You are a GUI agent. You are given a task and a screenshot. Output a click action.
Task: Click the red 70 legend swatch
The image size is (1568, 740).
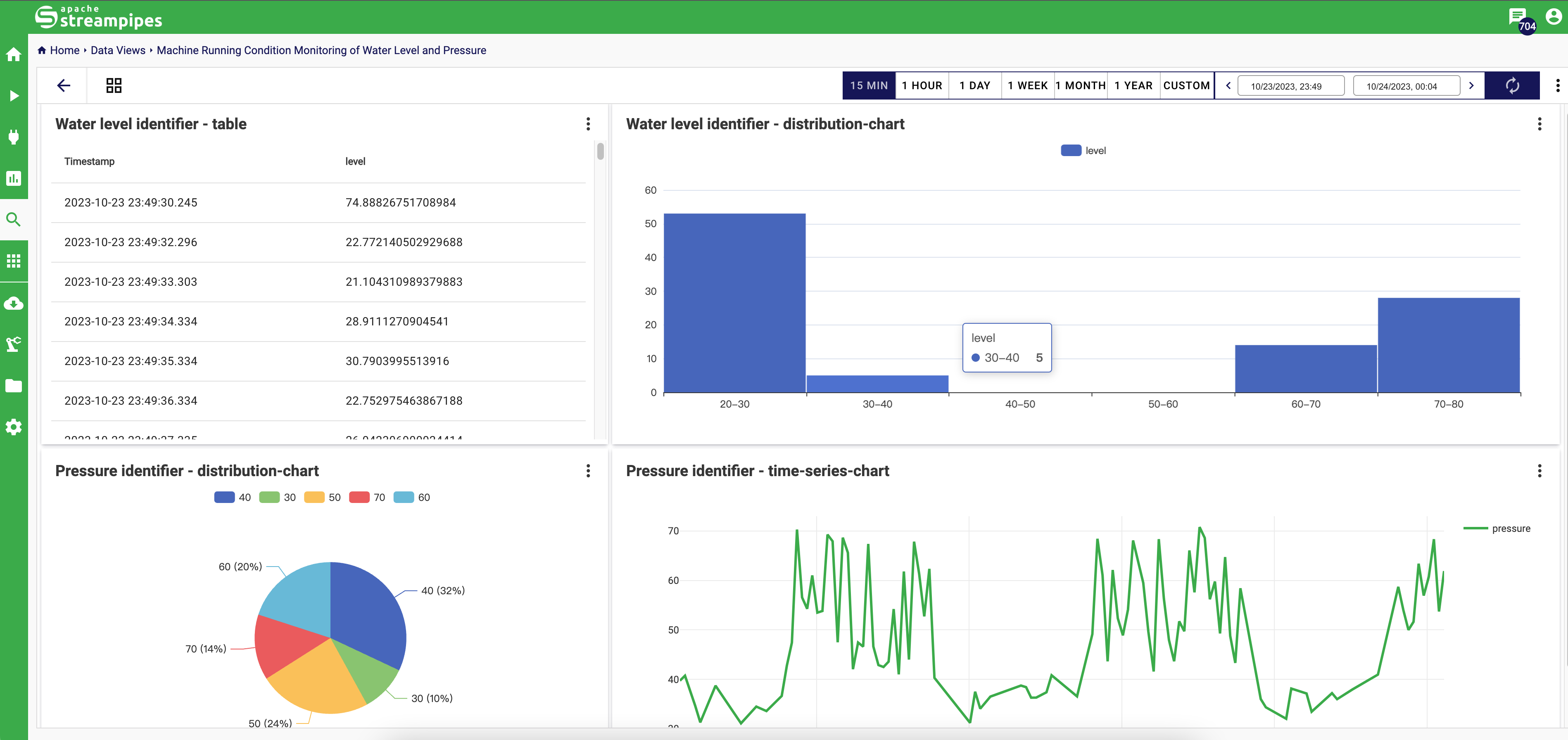pos(359,497)
